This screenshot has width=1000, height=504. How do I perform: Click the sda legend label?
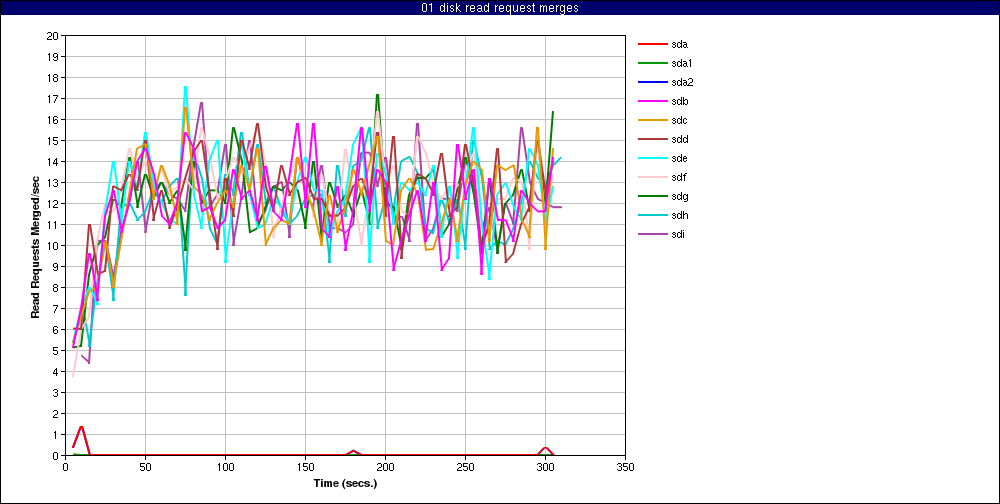pyautogui.click(x=679, y=45)
